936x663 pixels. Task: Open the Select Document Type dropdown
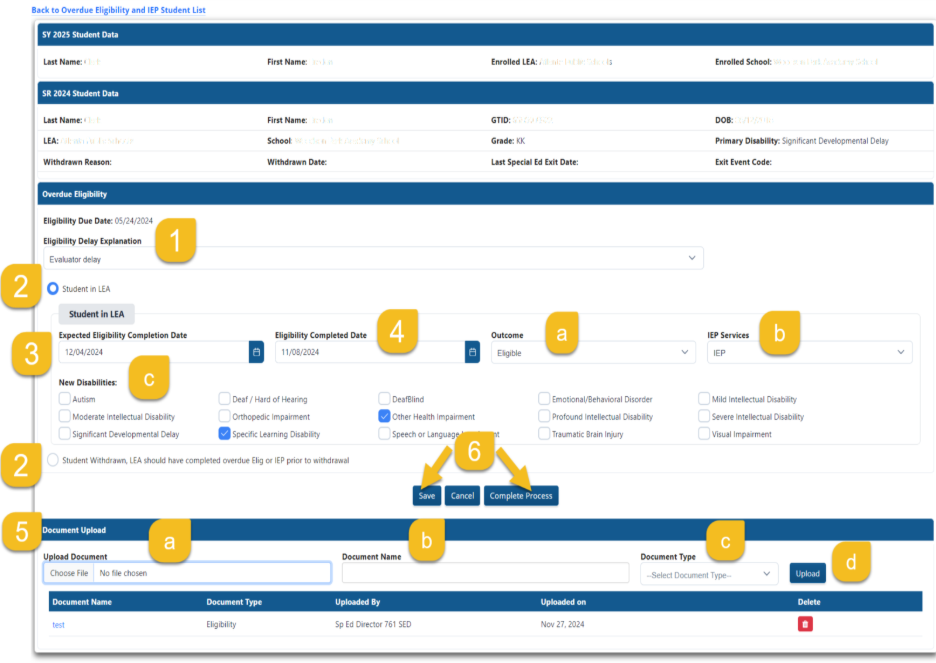[709, 574]
